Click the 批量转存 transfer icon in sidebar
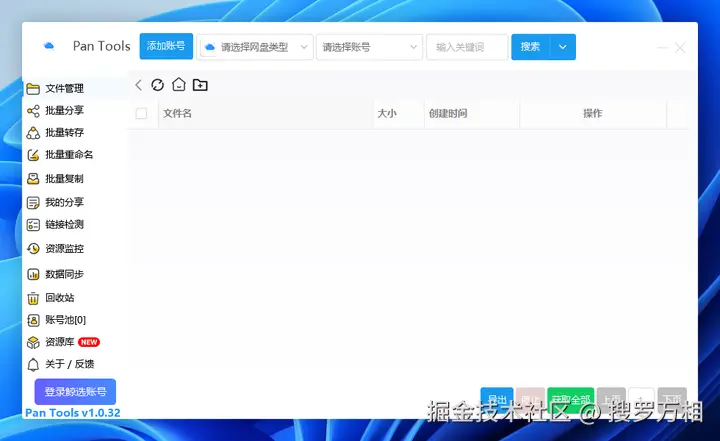 coord(33,133)
